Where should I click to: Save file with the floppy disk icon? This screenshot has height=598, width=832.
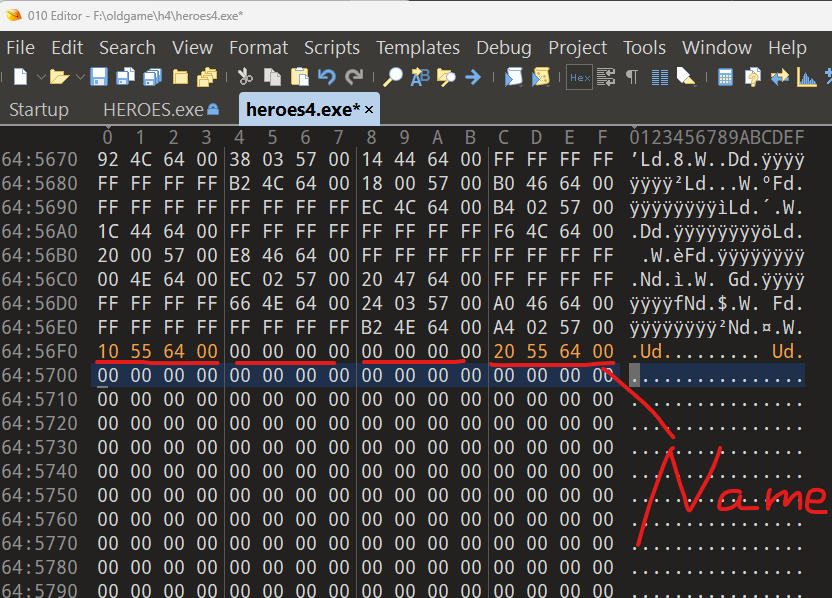[x=99, y=77]
